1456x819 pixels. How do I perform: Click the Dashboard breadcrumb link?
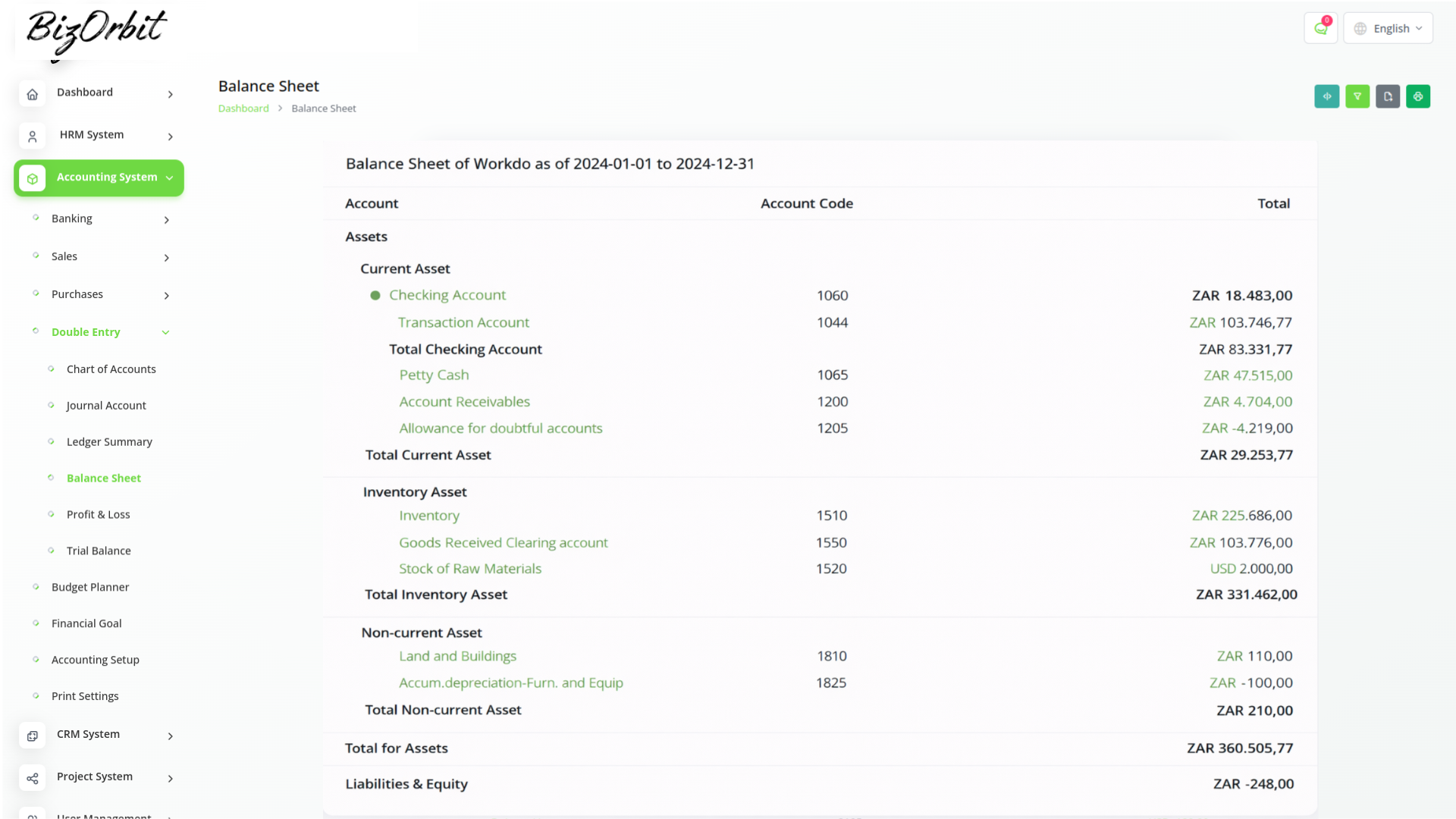click(243, 108)
